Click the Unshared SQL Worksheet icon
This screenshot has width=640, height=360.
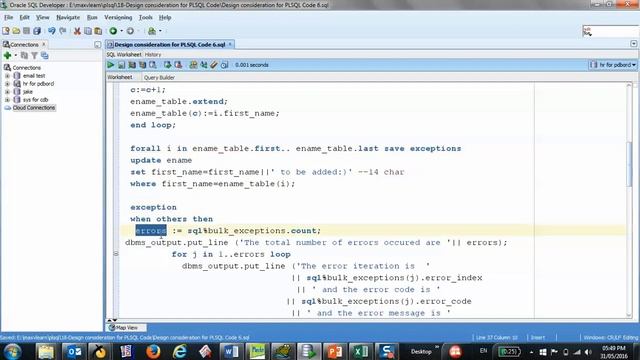(193, 65)
